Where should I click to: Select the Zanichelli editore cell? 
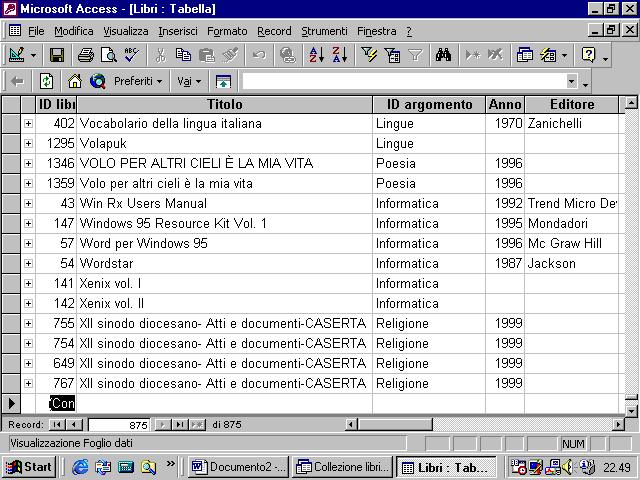(571, 123)
